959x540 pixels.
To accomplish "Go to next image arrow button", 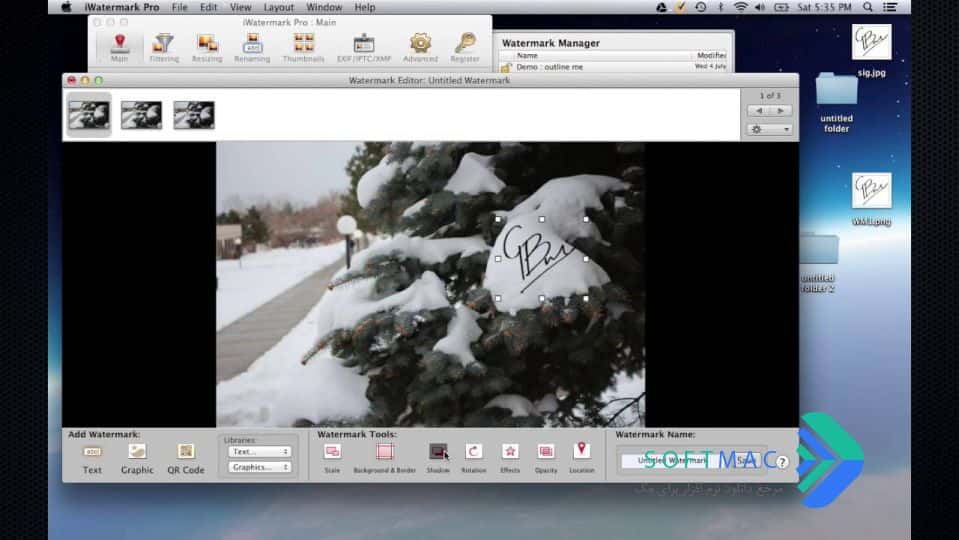I will click(781, 111).
